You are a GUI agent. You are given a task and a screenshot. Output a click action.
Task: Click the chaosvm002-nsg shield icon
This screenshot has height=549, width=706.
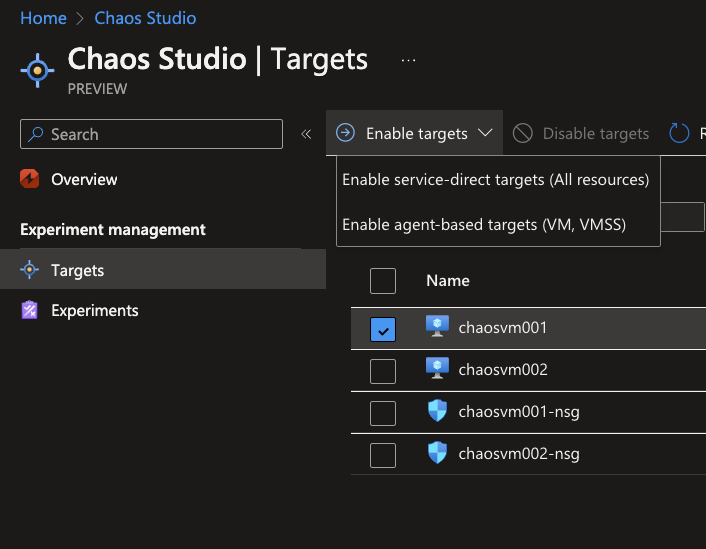437,453
